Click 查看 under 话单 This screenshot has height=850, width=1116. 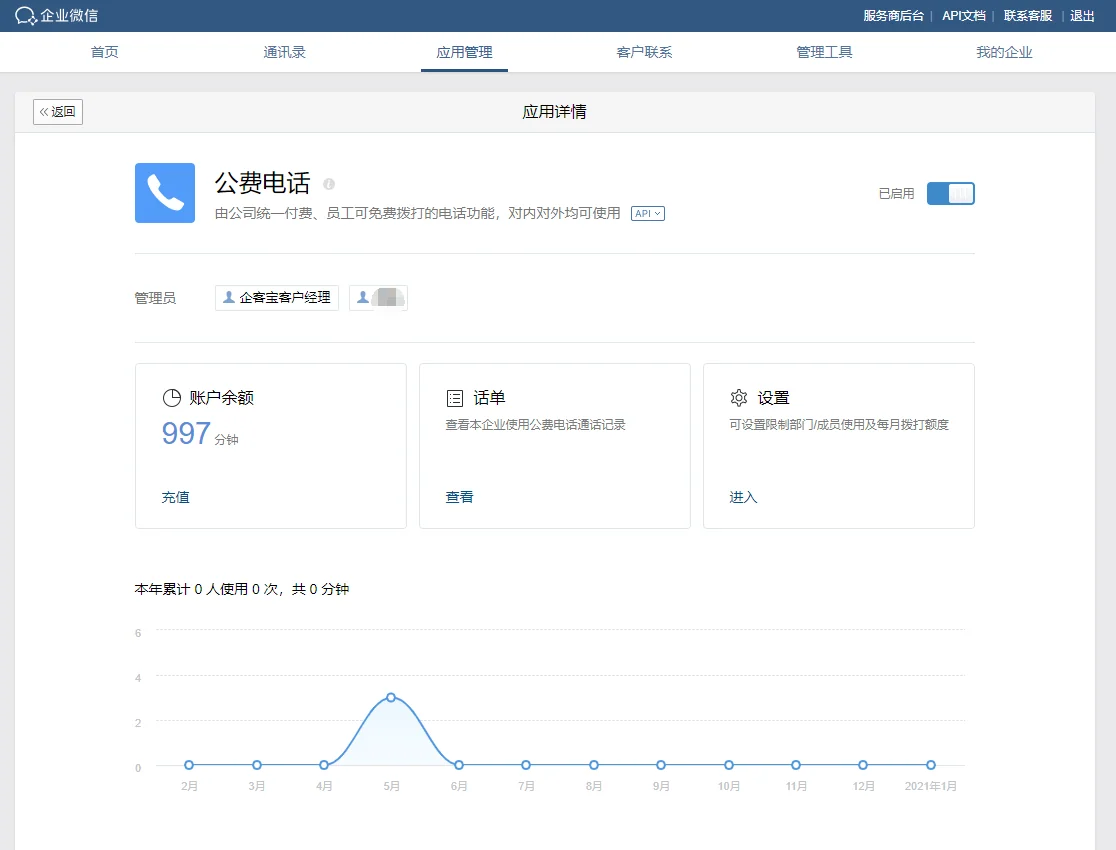459,497
